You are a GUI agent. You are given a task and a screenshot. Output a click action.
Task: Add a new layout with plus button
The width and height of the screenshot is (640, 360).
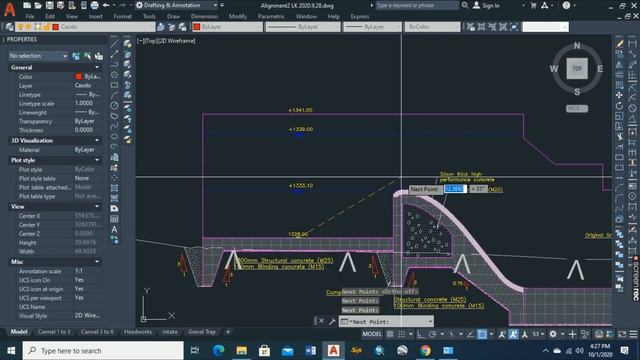tap(228, 332)
